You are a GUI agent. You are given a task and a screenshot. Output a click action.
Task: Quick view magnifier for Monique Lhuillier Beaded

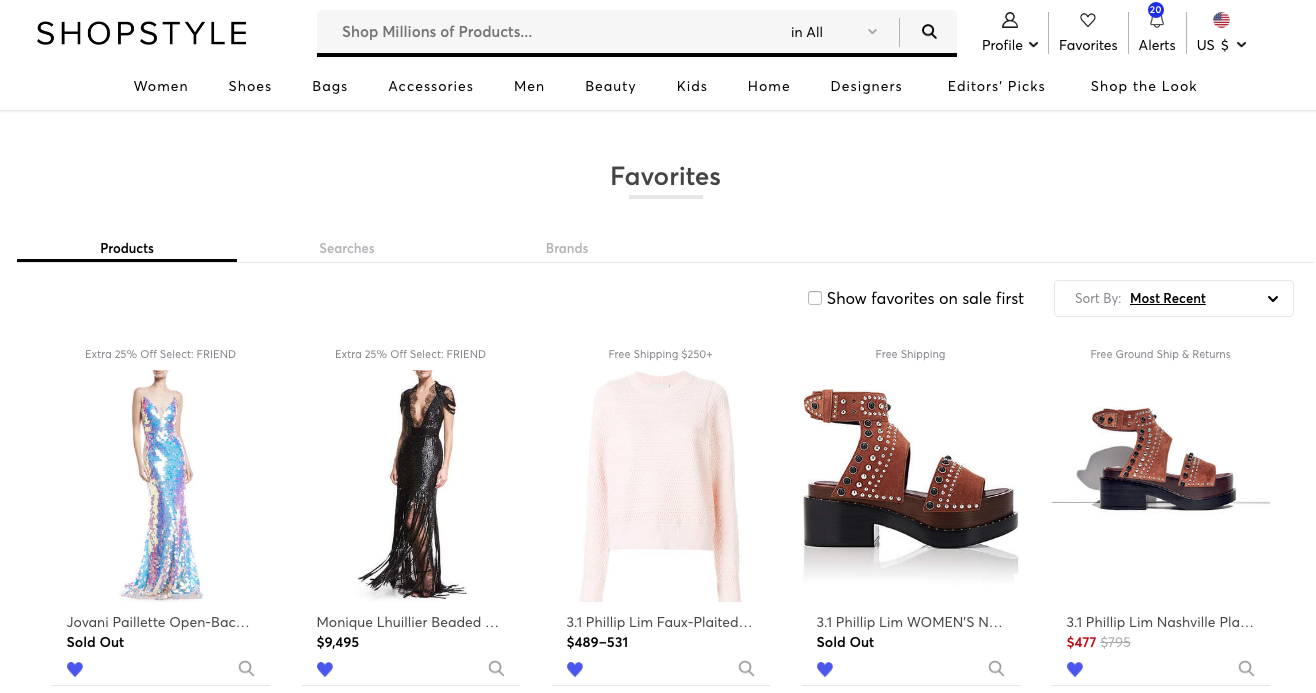pos(496,669)
